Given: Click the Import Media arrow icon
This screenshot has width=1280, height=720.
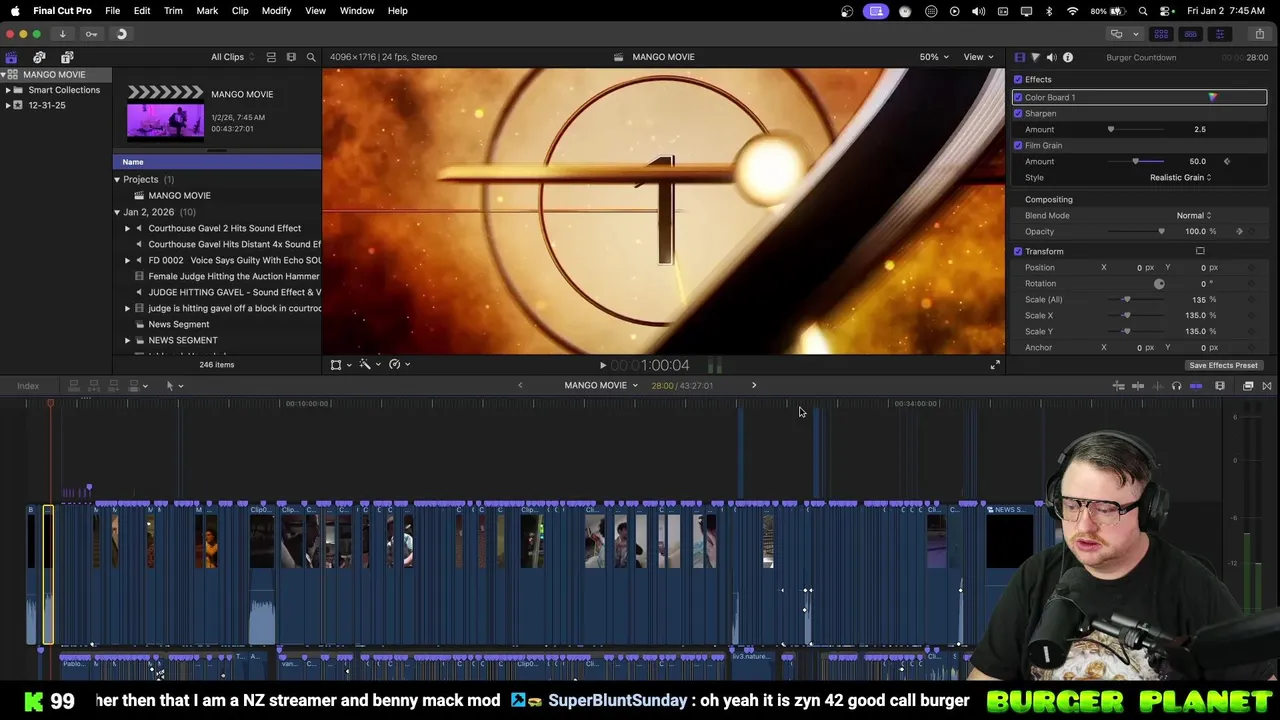Looking at the screenshot, I should click(62, 34).
